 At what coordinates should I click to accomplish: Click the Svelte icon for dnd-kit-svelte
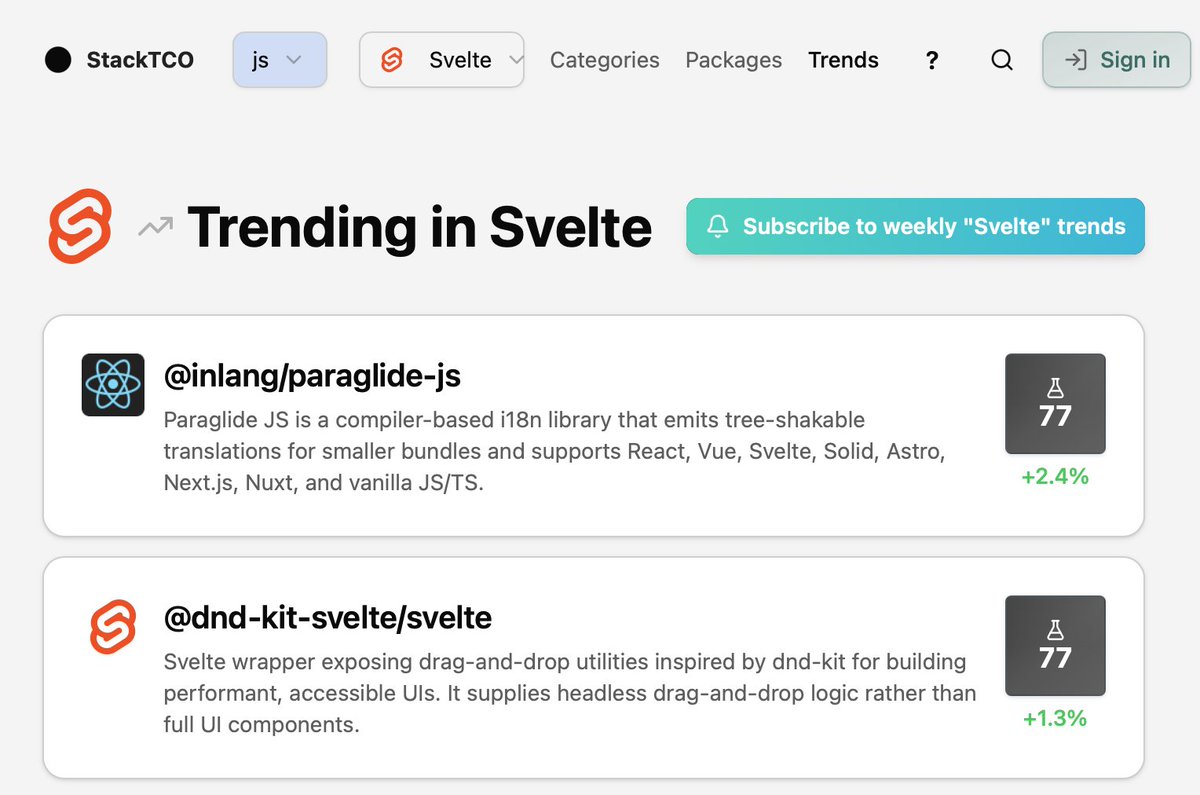(x=113, y=627)
